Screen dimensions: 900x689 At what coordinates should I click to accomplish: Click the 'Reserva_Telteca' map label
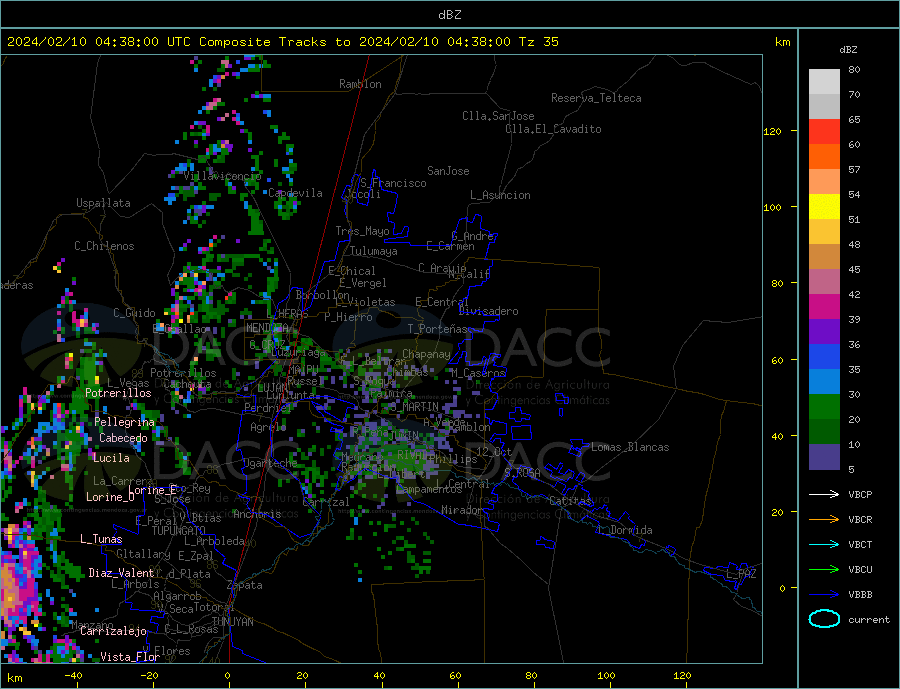596,98
